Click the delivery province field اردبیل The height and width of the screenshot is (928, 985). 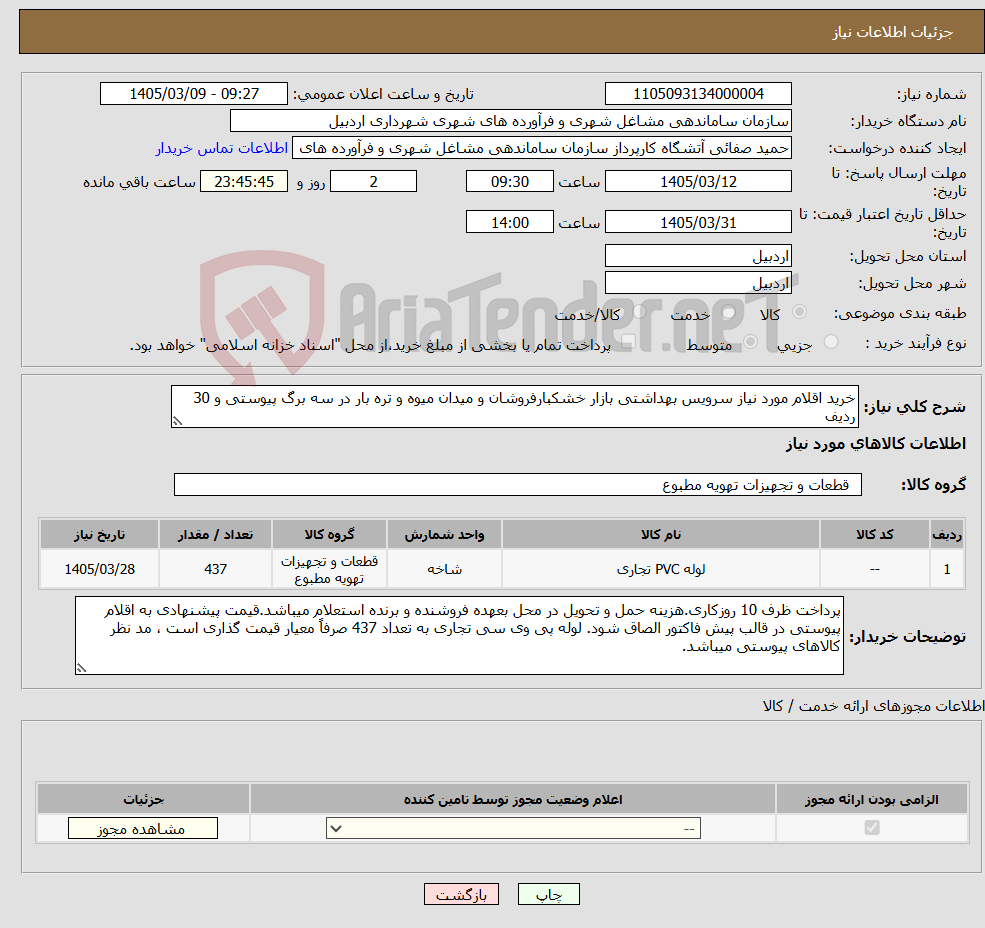[x=698, y=256]
